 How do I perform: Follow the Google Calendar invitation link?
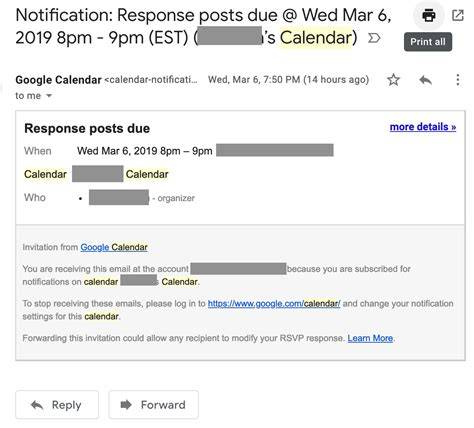[114, 247]
